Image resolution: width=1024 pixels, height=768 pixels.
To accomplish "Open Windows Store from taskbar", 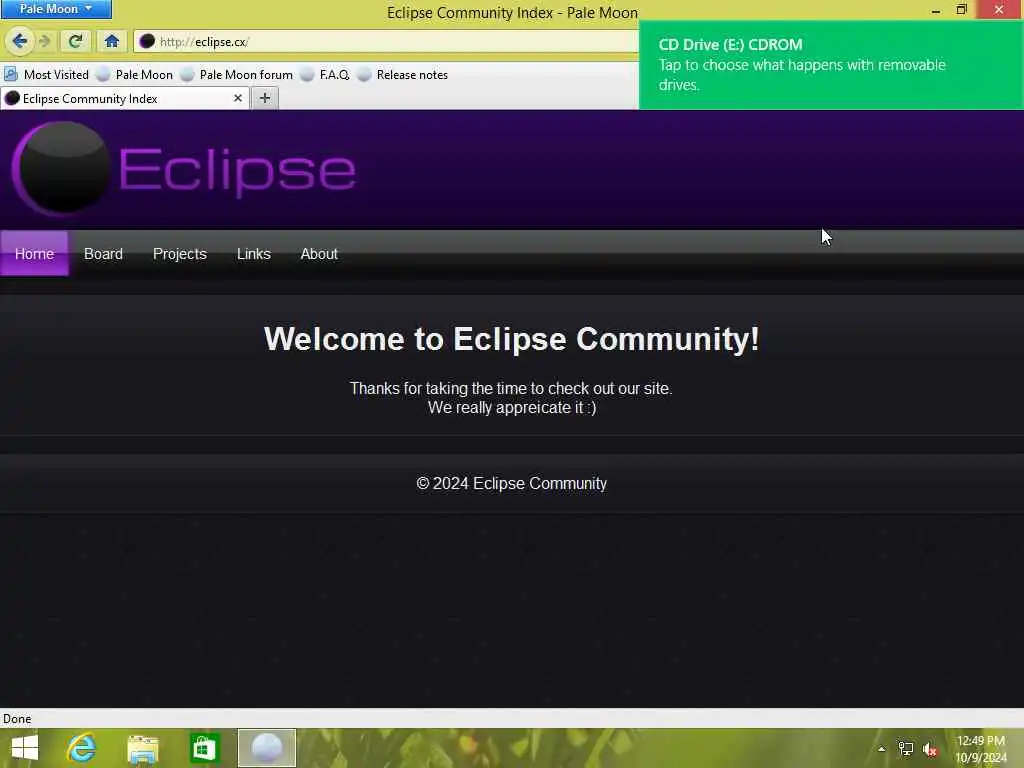I will tap(204, 748).
